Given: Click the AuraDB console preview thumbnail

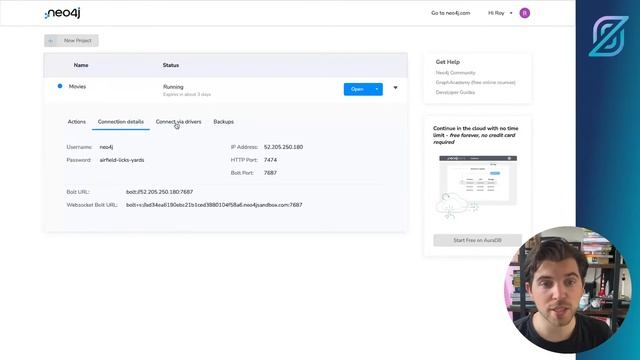Looking at the screenshot, I should [x=478, y=187].
